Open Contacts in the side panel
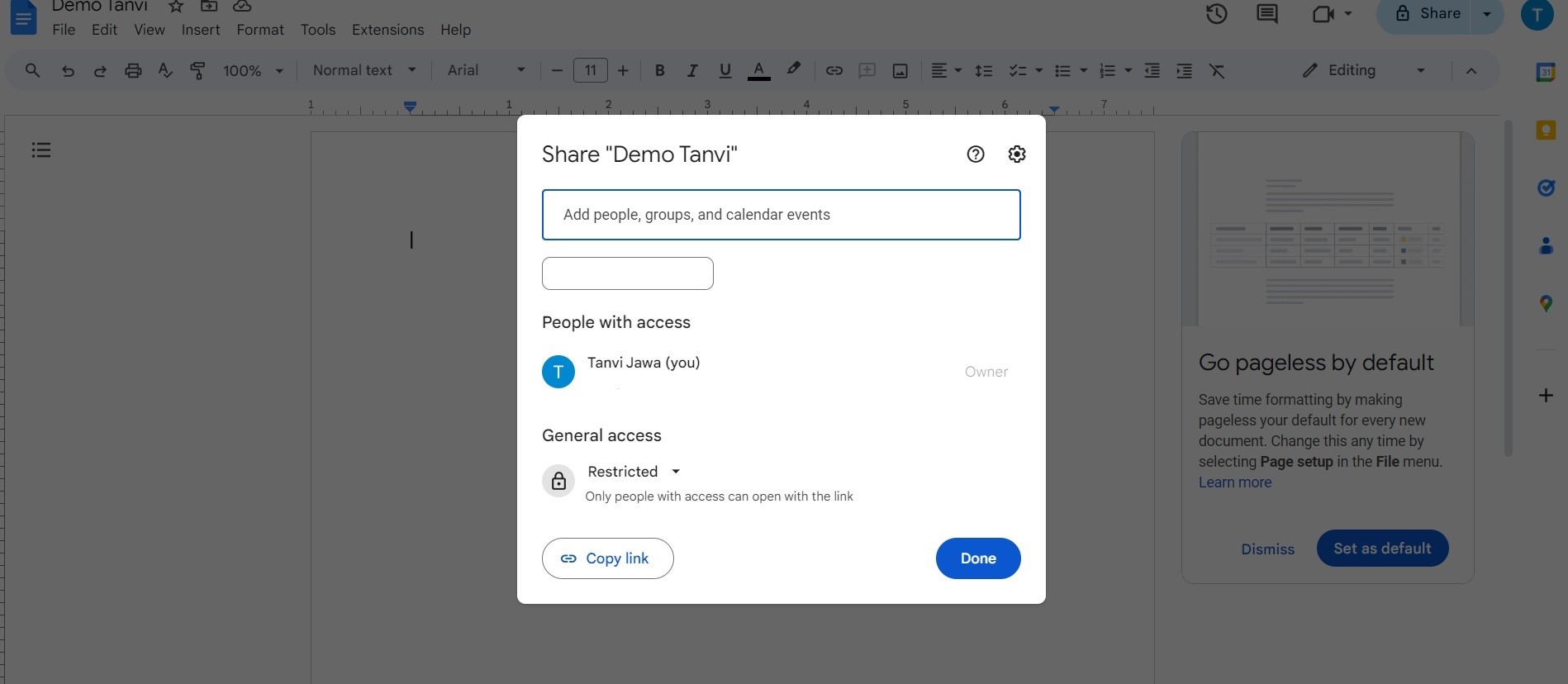 [x=1546, y=245]
